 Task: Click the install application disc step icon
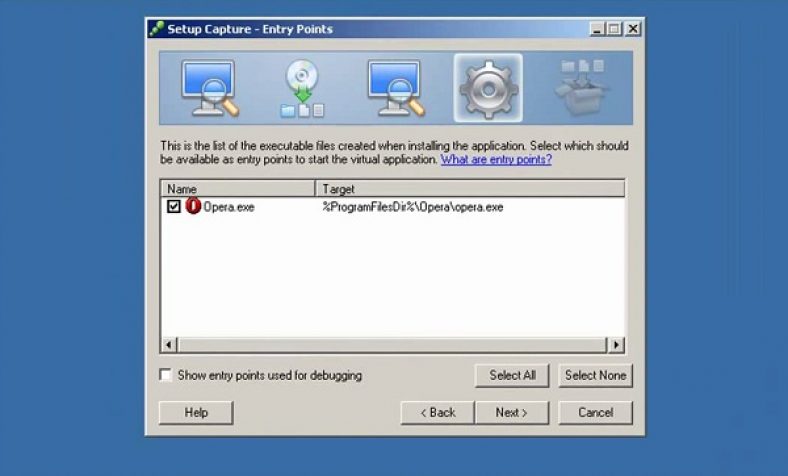pyautogui.click(x=302, y=88)
